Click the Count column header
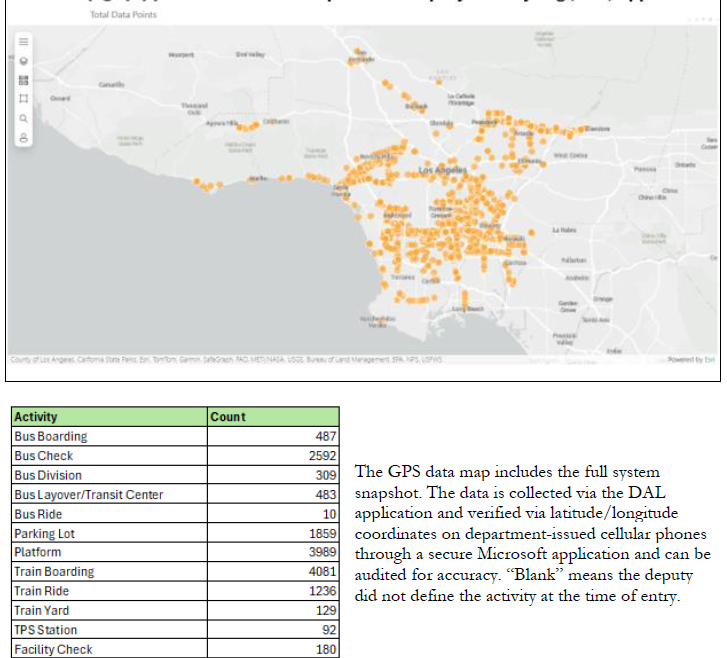Screen dimensions: 727x658 228,417
